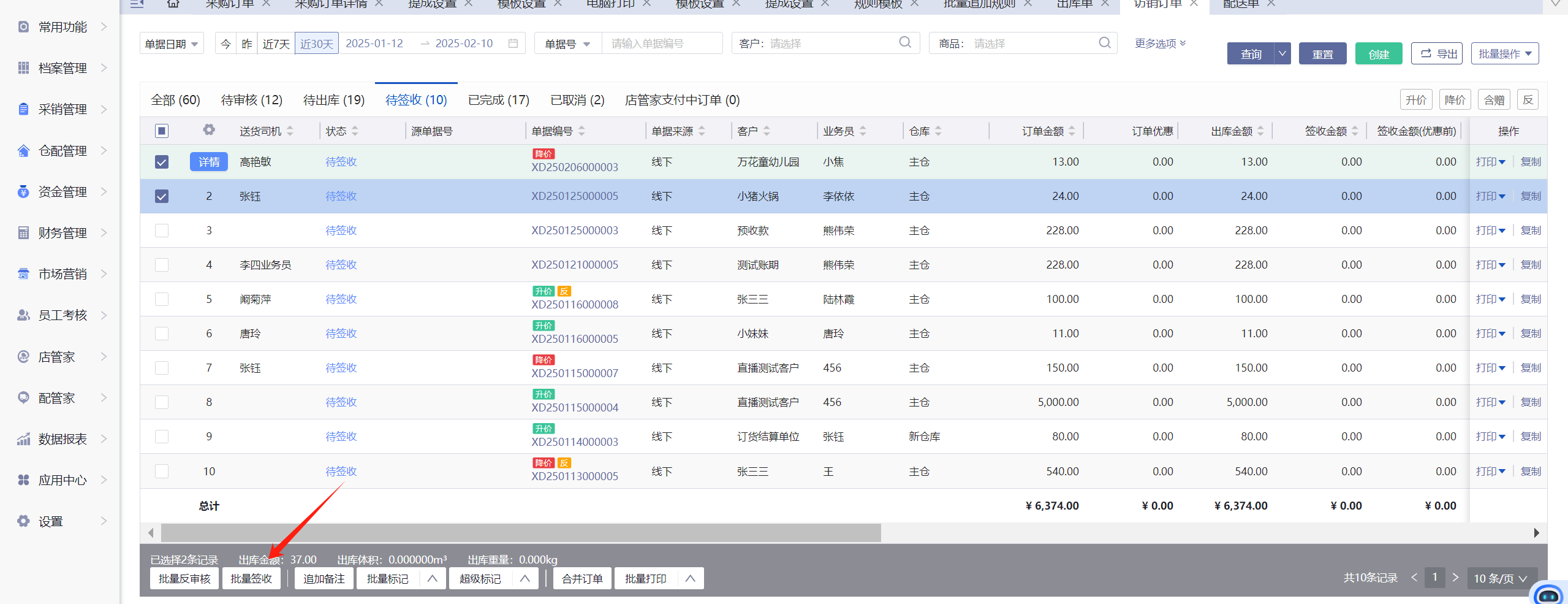Image resolution: width=1568 pixels, height=604 pixels.
Task: Click the green 创建 button
Action: point(1378,54)
